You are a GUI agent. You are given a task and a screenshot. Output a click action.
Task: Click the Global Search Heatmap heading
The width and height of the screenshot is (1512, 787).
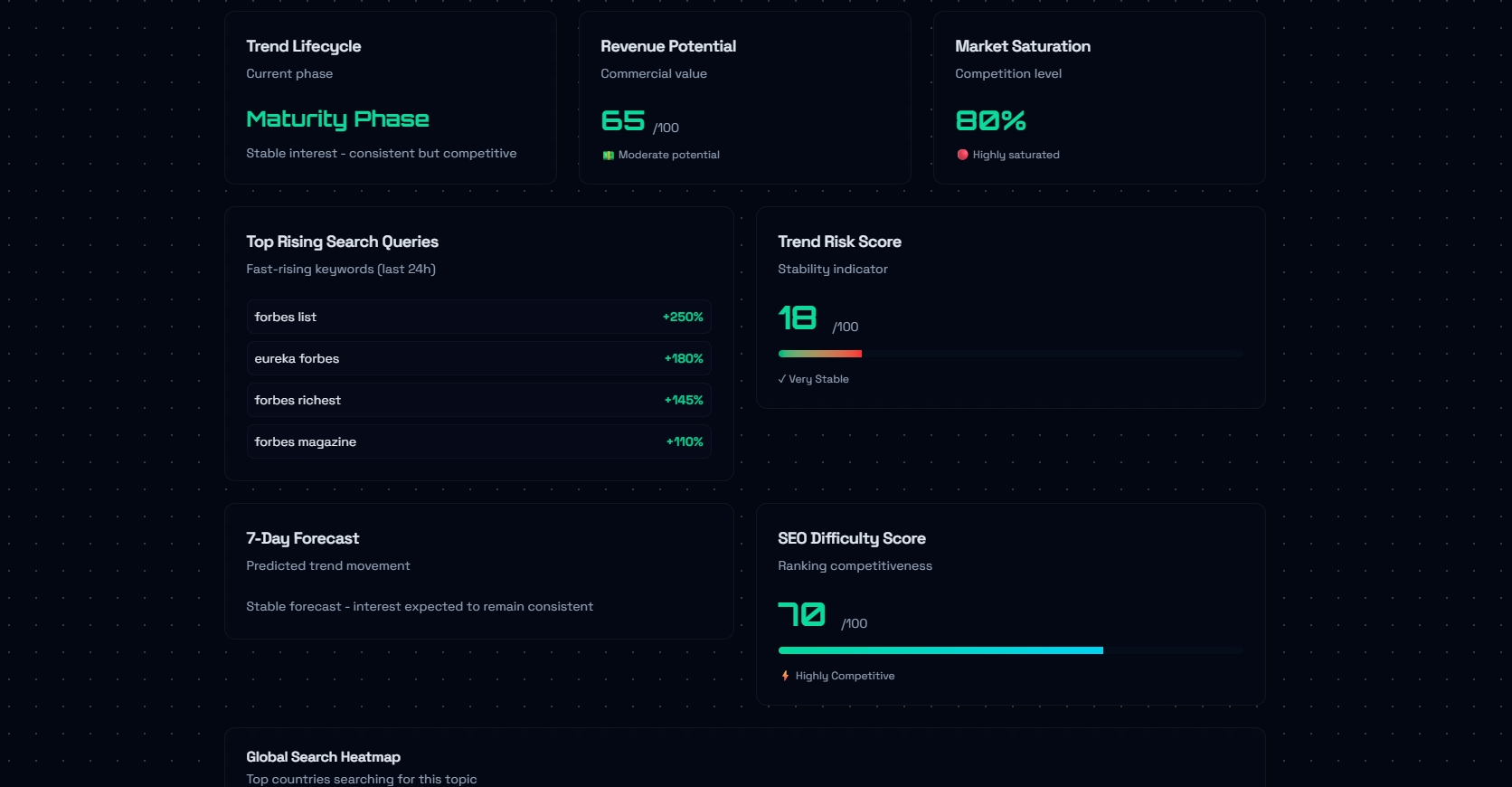(323, 757)
